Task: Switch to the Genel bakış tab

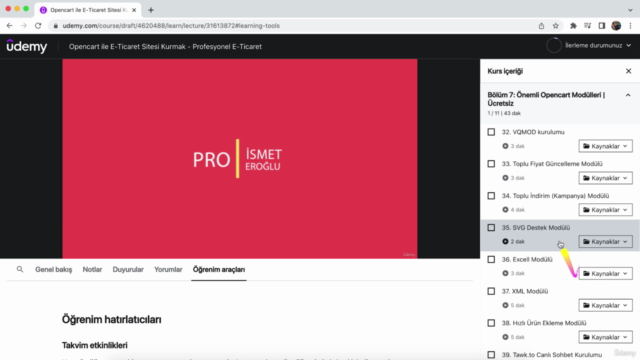Action: (x=53, y=269)
